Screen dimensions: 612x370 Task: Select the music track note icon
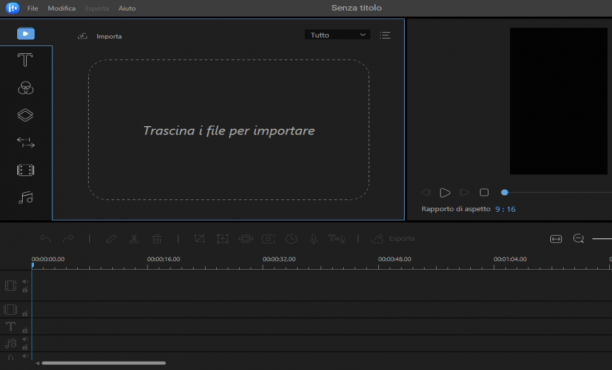(x=11, y=343)
